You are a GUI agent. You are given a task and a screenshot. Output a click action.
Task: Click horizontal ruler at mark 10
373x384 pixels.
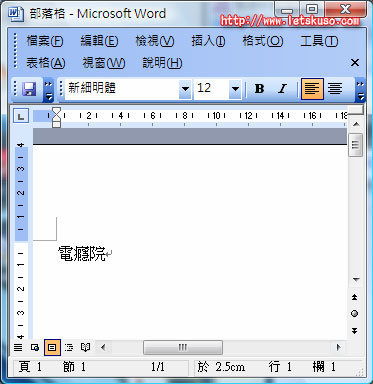pos(217,116)
